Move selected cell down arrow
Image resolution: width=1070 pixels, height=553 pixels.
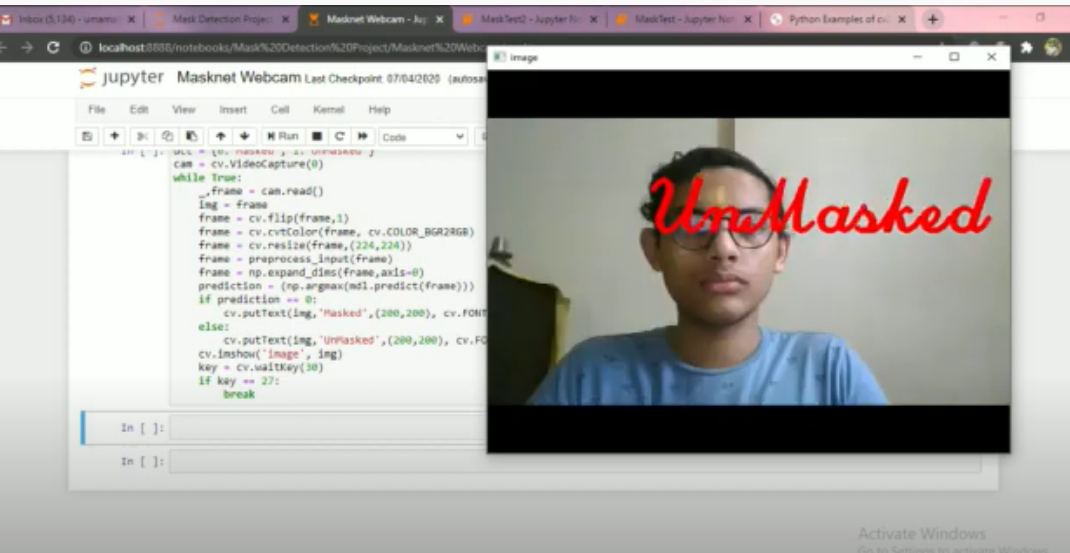(x=245, y=137)
